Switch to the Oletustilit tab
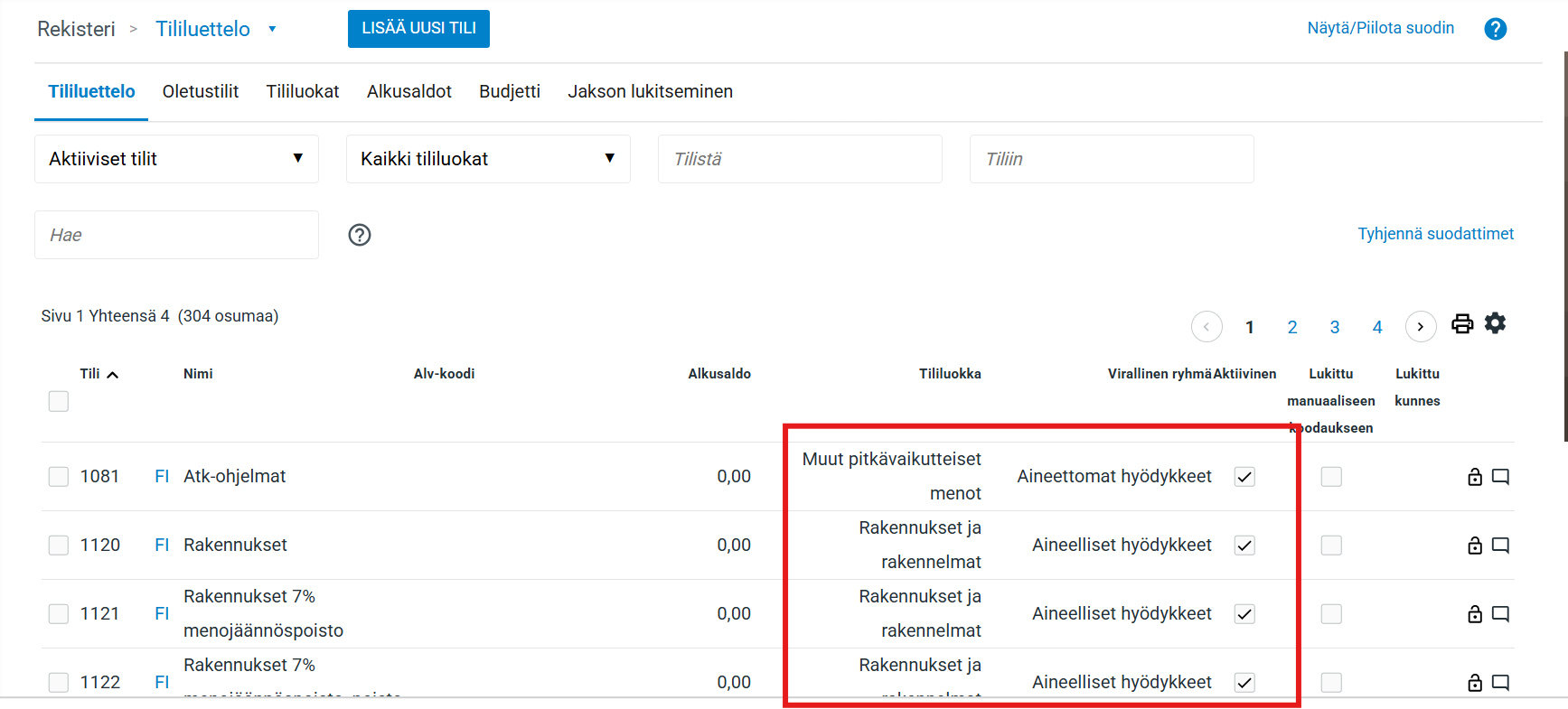The image size is (1568, 709). pyautogui.click(x=201, y=91)
